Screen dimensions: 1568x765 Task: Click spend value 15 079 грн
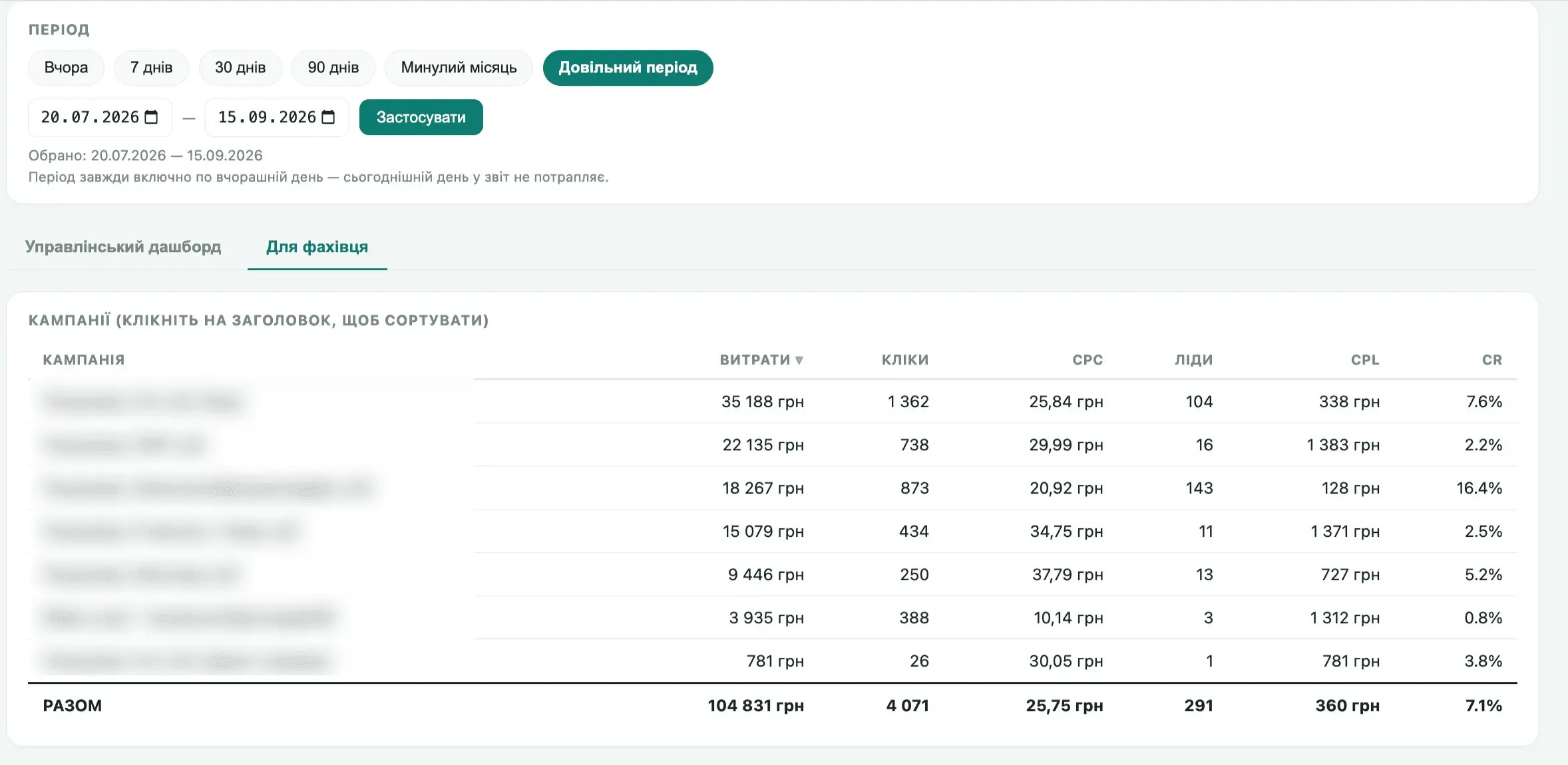point(763,532)
